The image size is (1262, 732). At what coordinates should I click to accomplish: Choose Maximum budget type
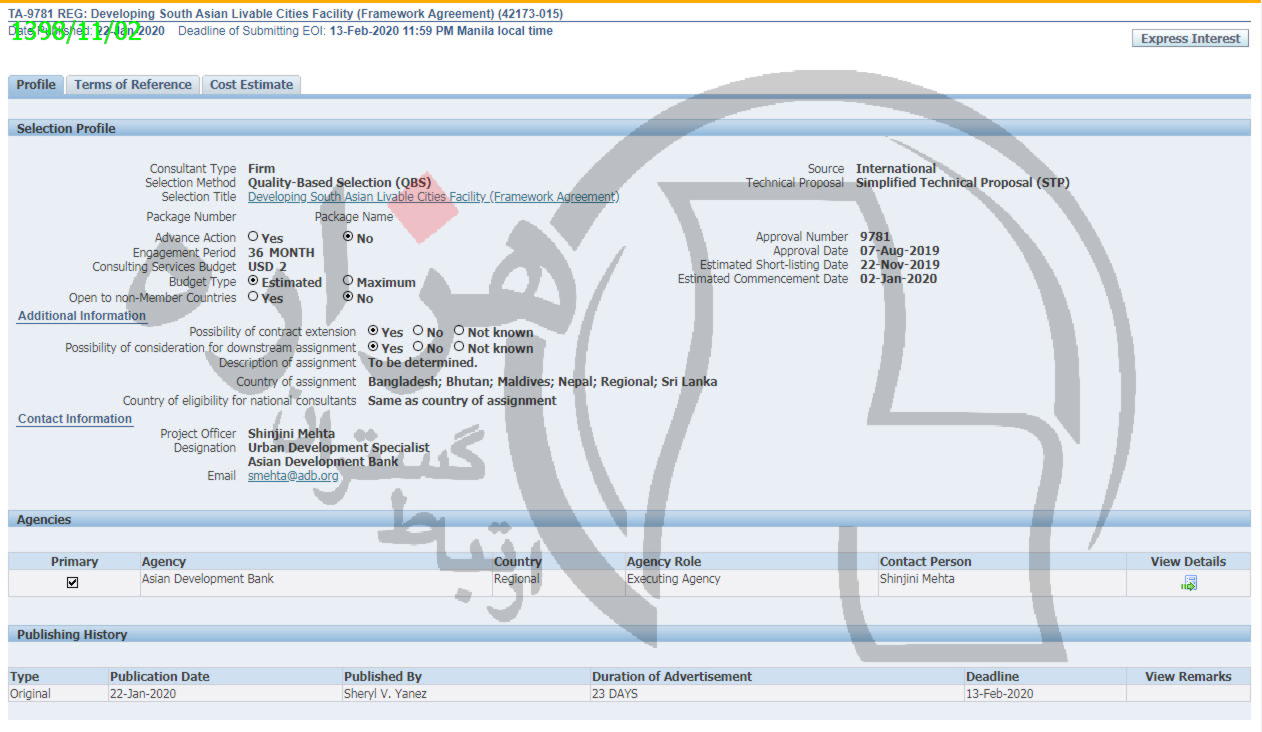point(348,281)
